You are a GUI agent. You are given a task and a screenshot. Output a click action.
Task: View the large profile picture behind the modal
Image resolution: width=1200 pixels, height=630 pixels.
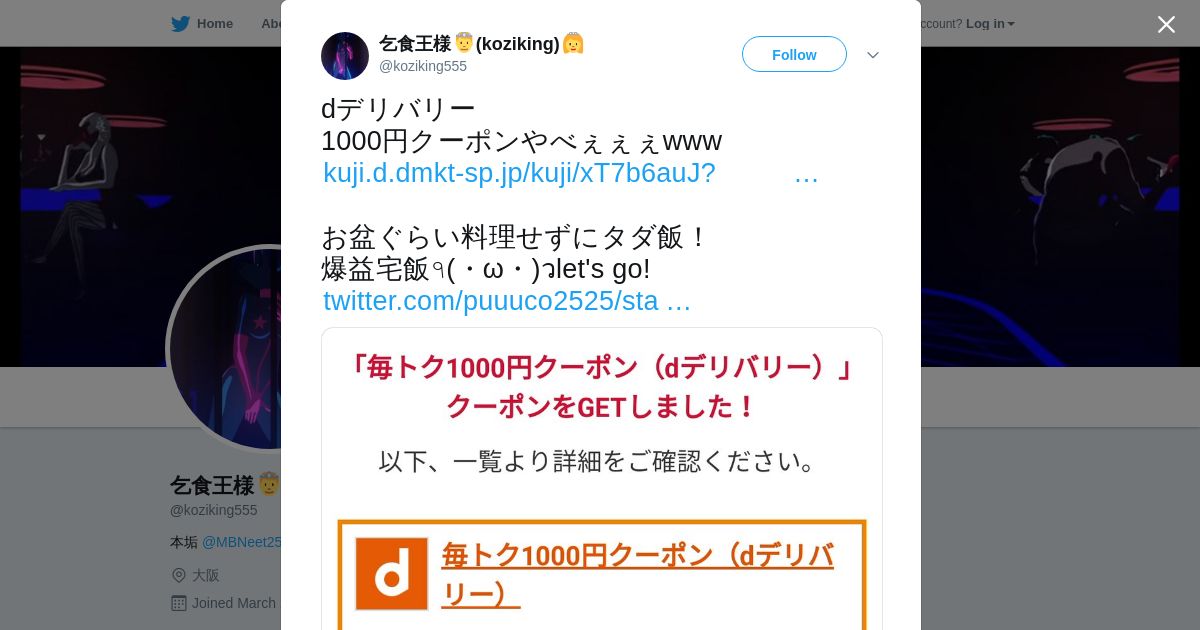point(224,348)
